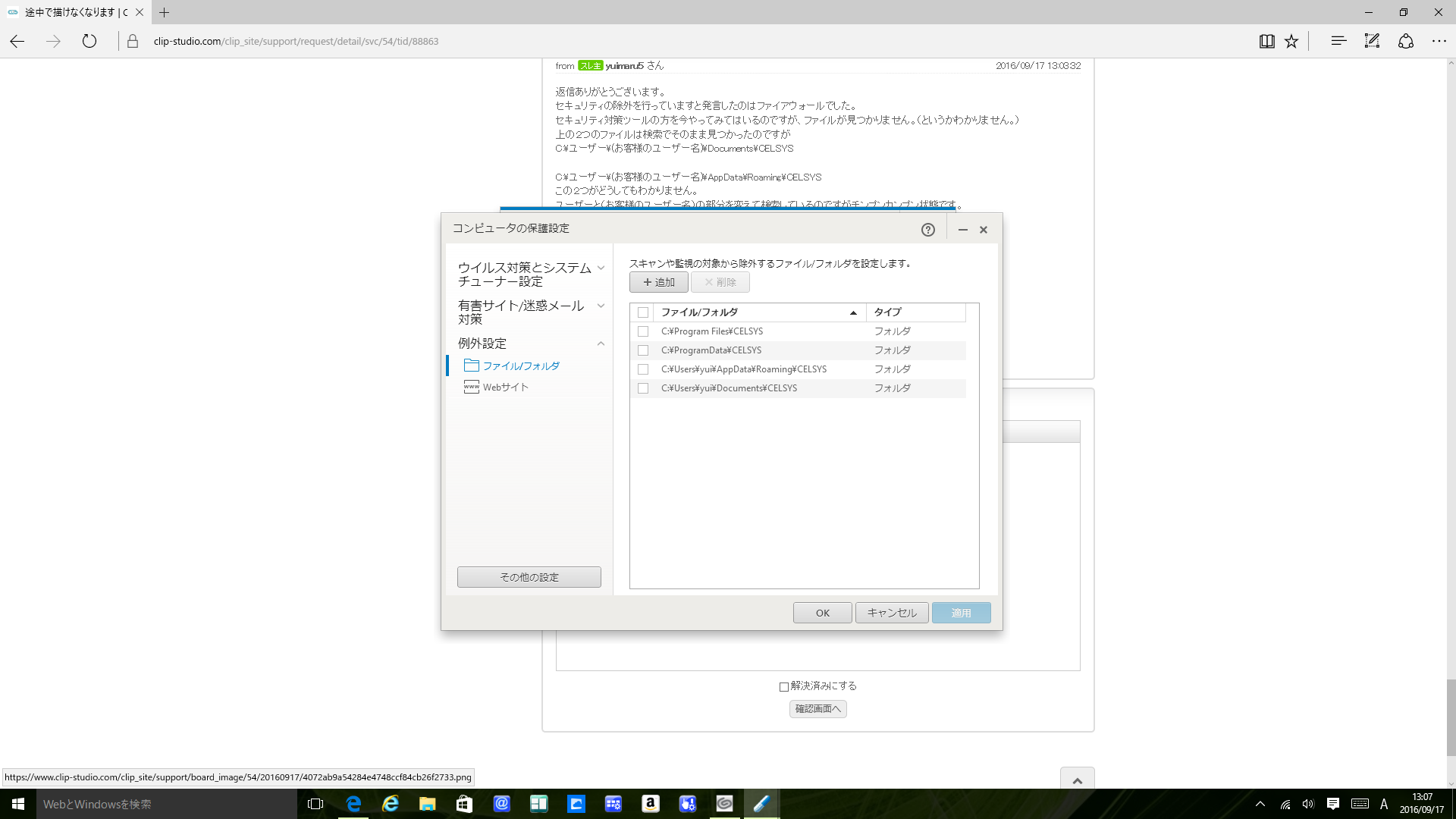Click the 追加 button
Image resolution: width=1456 pixels, height=819 pixels.
(658, 282)
